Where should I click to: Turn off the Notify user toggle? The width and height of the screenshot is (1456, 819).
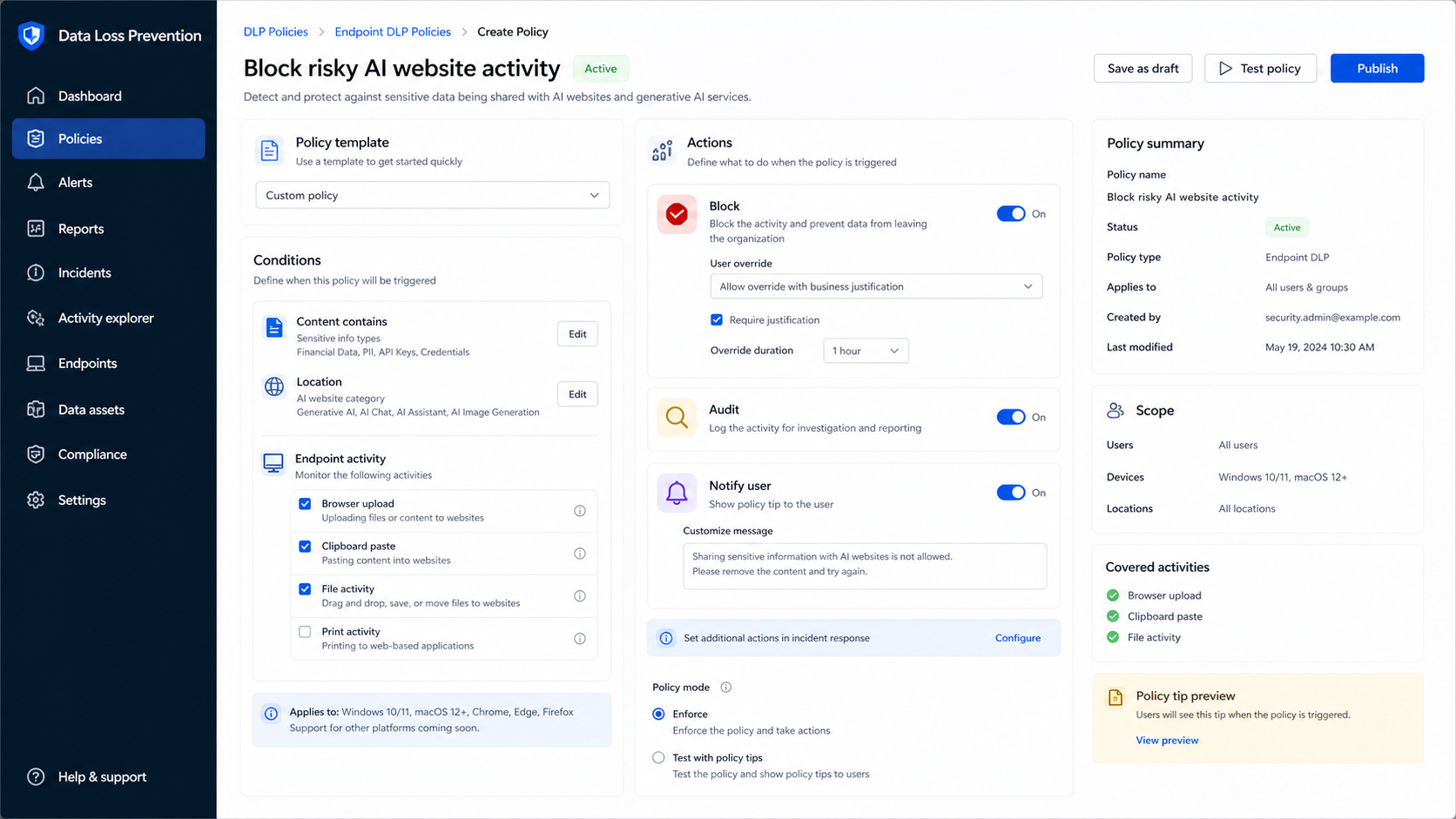pos(1011,493)
